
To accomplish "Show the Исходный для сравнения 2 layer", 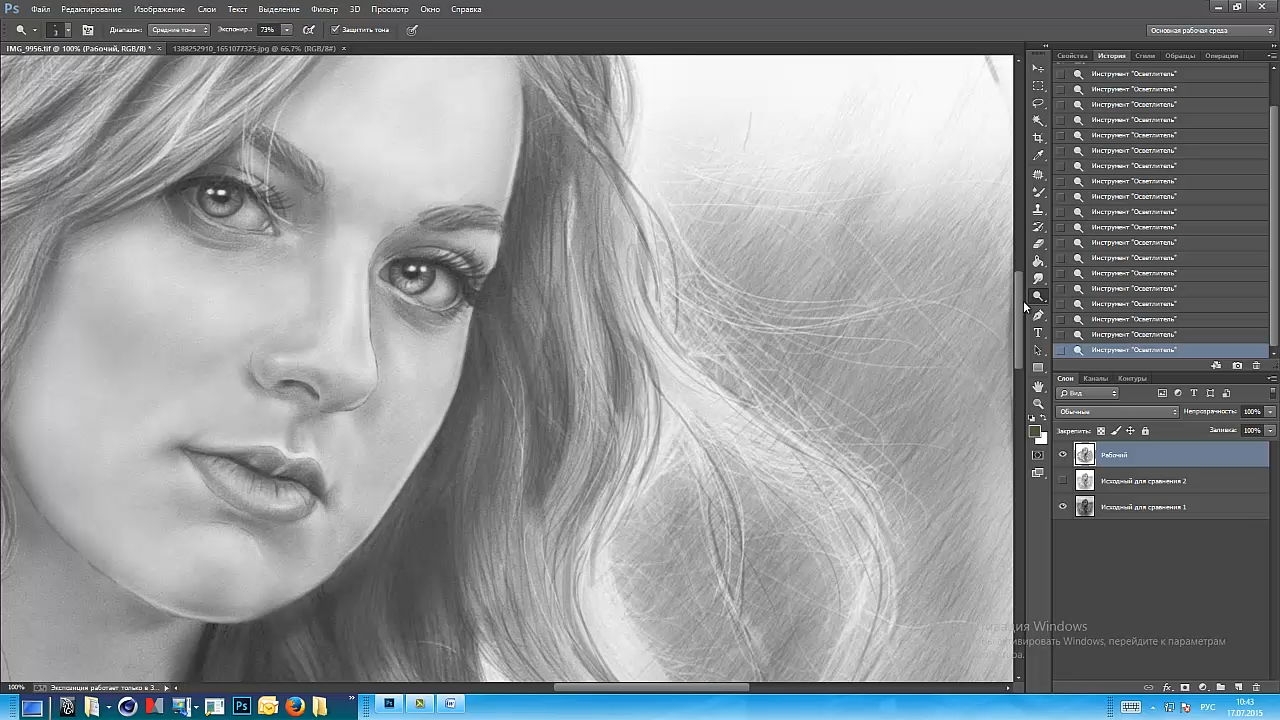I will (1063, 481).
